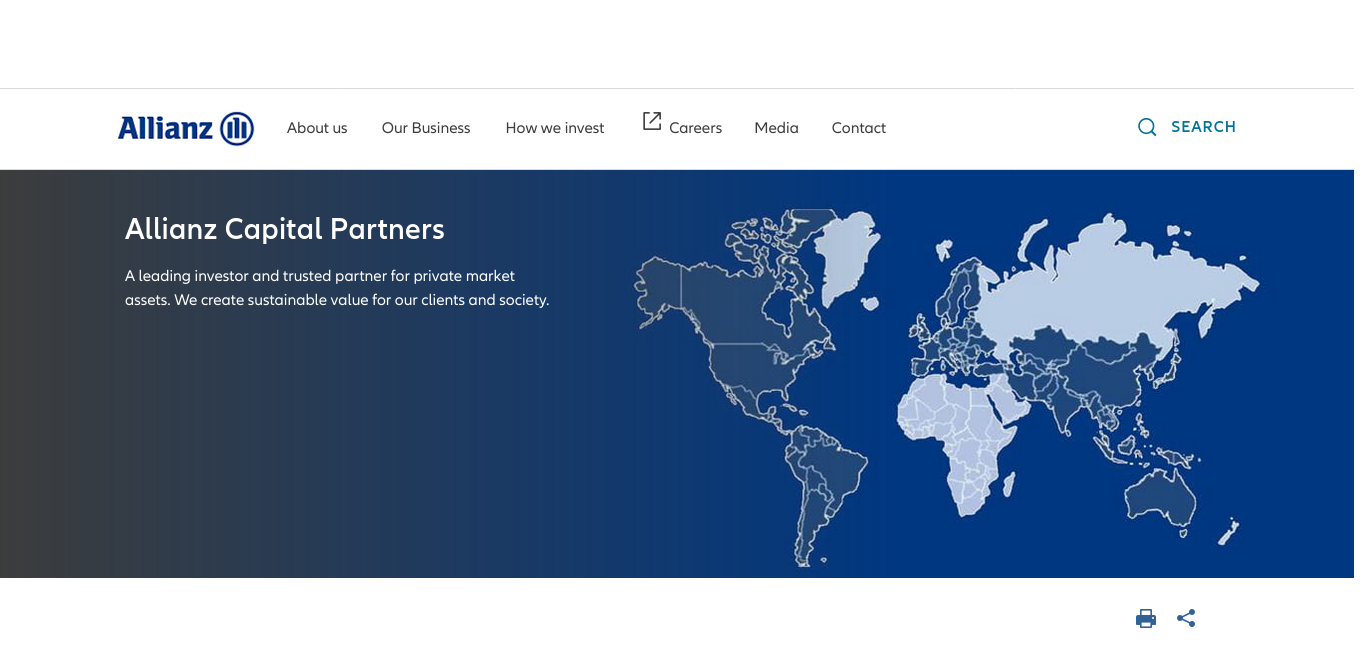Click the Allianz Capital Partners heading
The width and height of the screenshot is (1366, 651).
pyautogui.click(x=285, y=229)
